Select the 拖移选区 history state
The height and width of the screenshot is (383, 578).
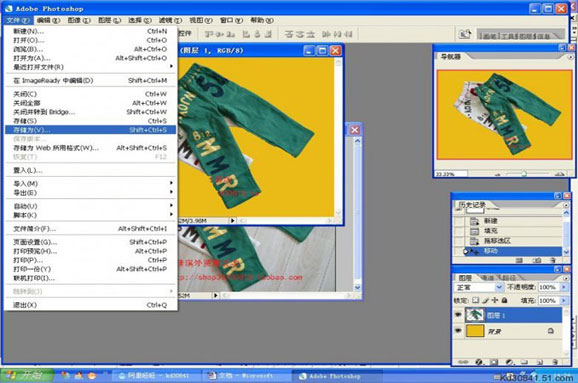(497, 241)
